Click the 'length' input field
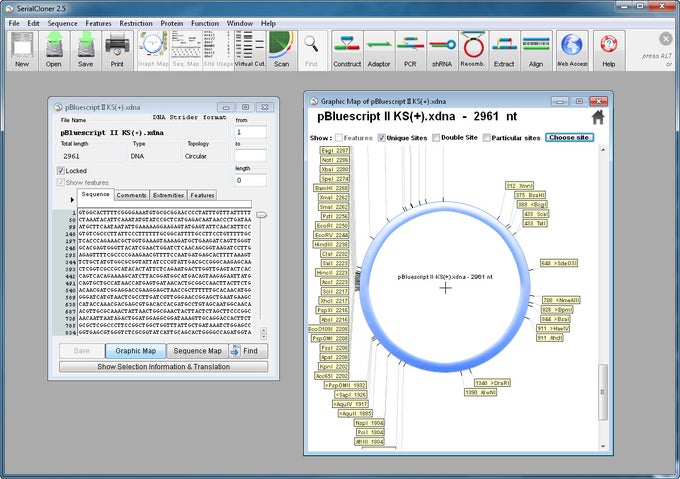 coord(251,180)
